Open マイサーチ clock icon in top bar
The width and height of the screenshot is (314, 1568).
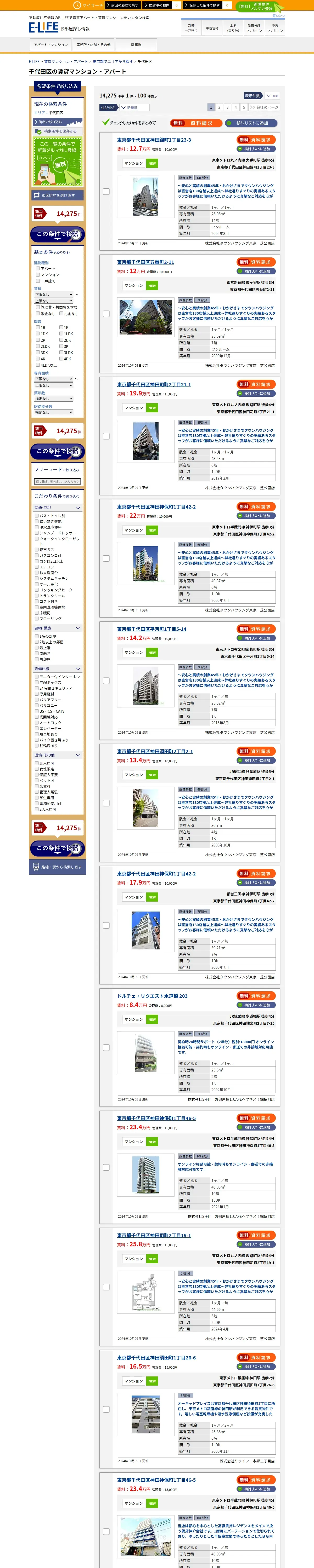click(77, 5)
